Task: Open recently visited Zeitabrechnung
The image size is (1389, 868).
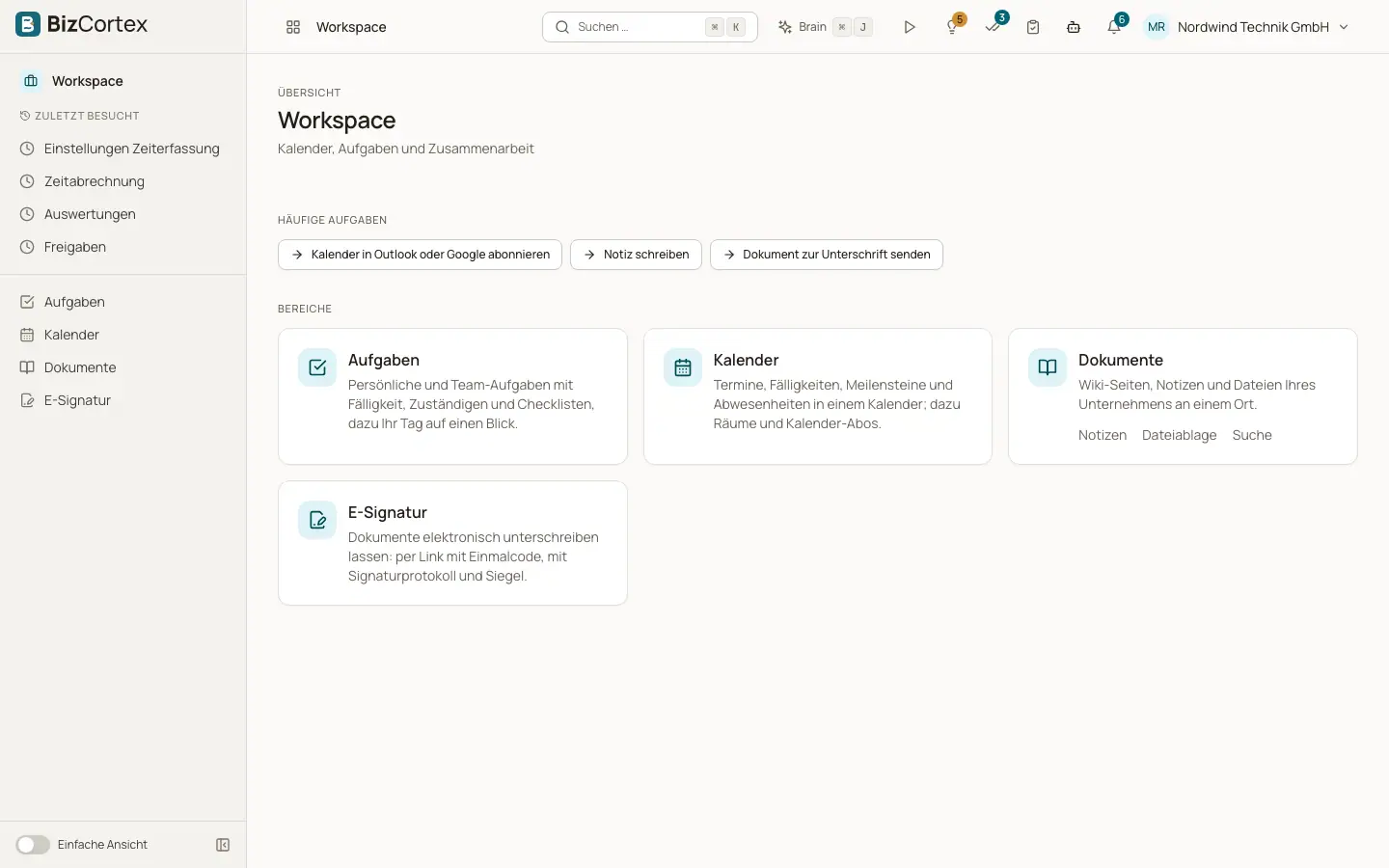Action: (123, 181)
